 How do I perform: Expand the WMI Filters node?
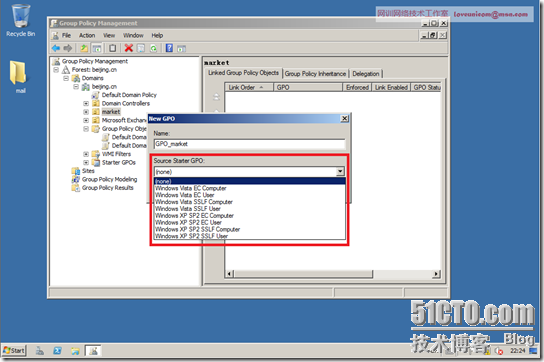[86, 154]
